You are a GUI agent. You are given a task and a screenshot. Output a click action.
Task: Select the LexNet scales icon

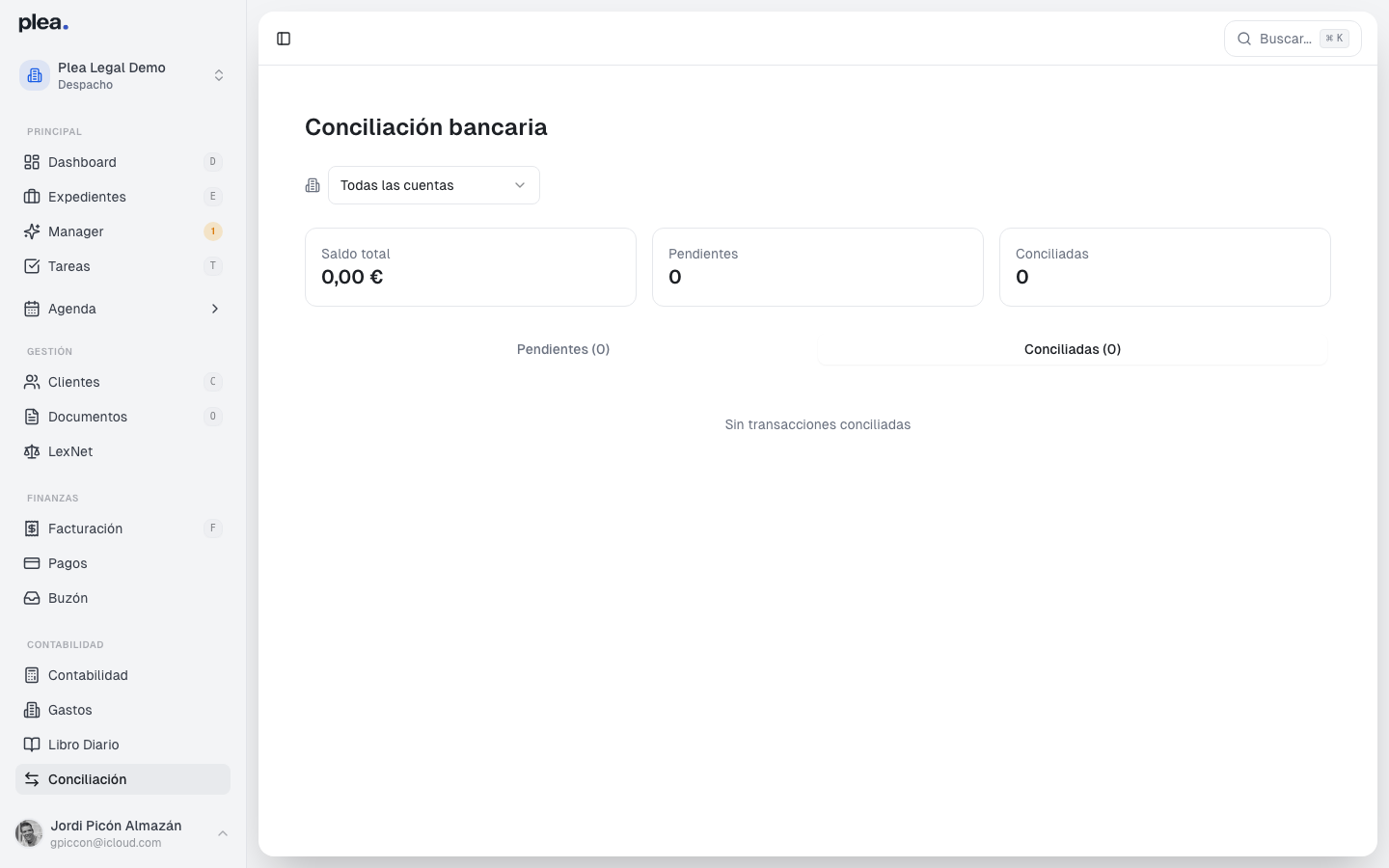(31, 450)
